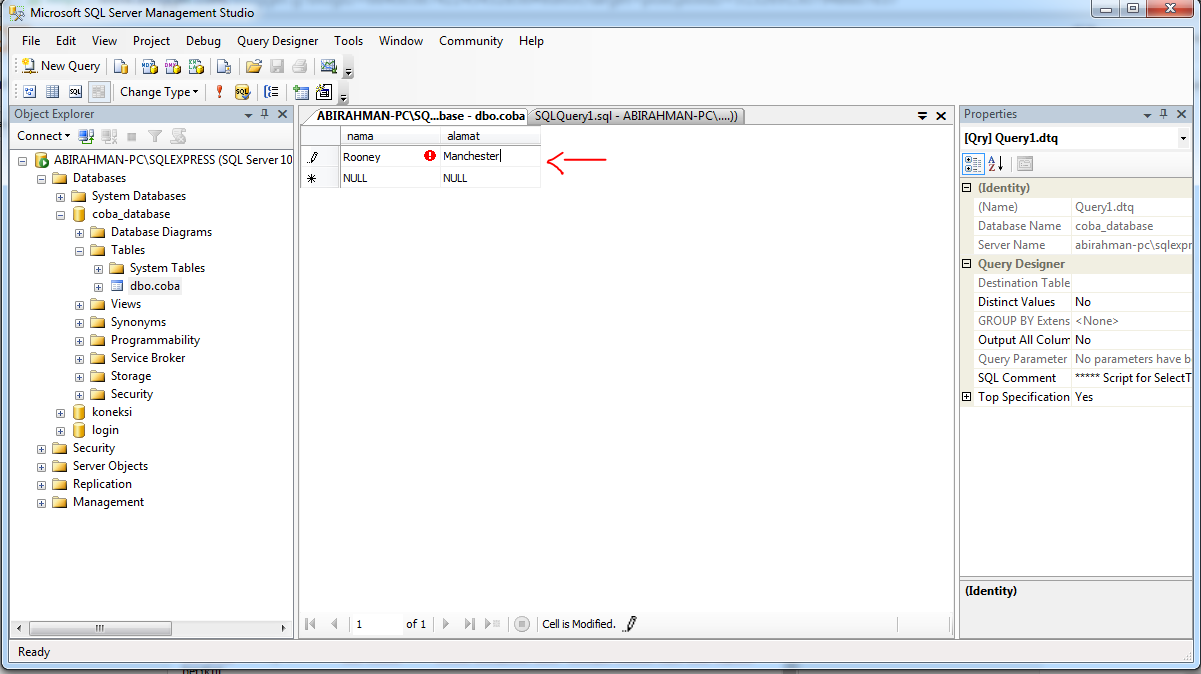Expand the Programmability node

80,340
